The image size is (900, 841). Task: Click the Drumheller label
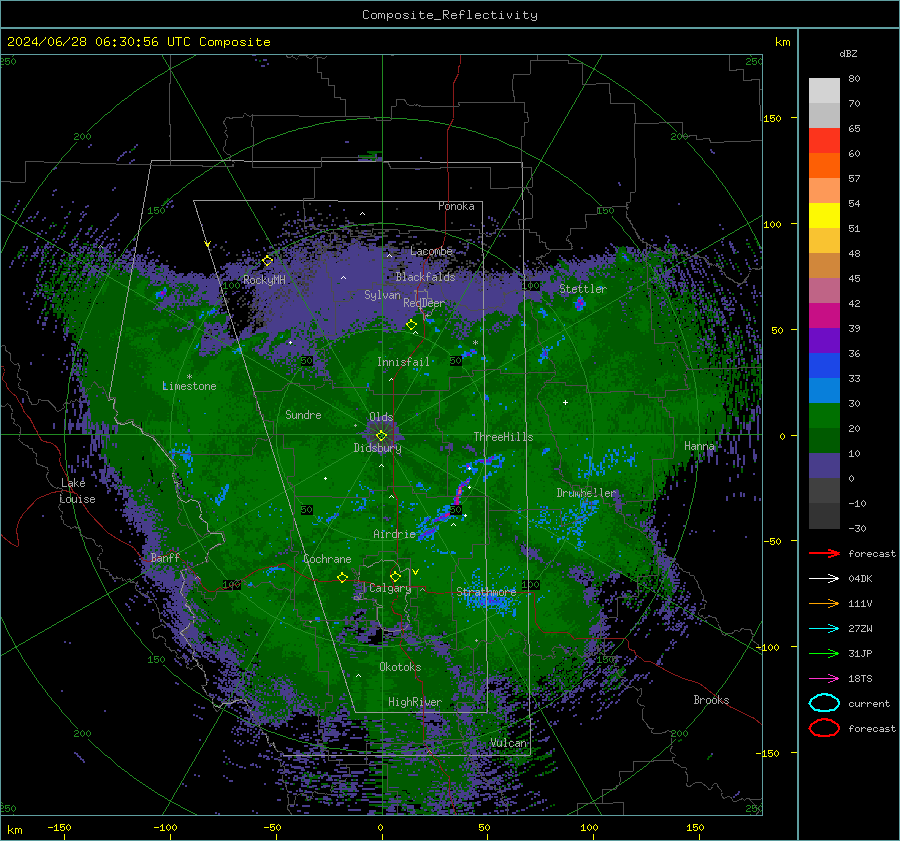586,493
